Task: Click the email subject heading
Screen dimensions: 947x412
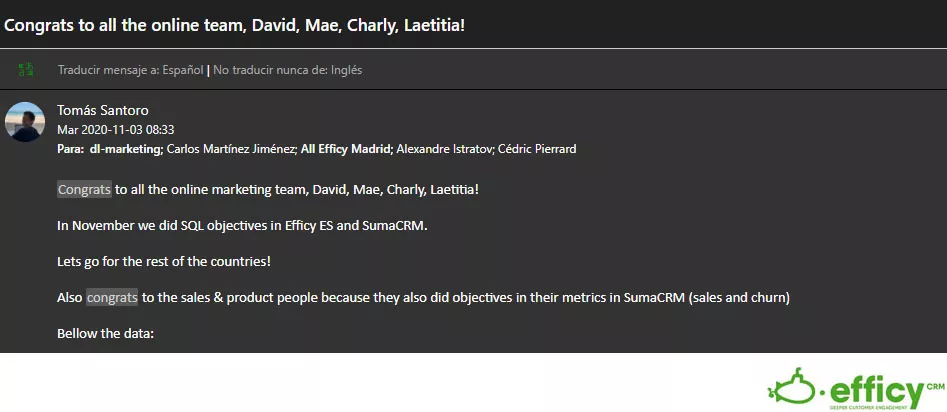Action: pyautogui.click(x=235, y=25)
